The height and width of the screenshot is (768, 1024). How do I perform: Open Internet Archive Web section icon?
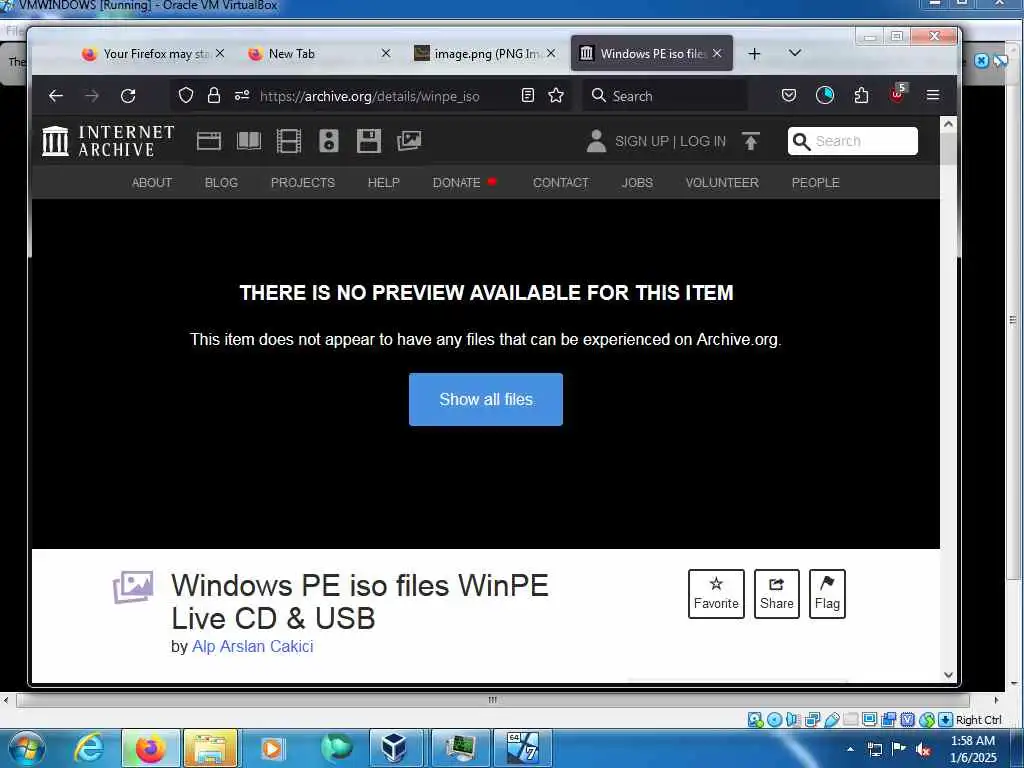click(x=209, y=141)
